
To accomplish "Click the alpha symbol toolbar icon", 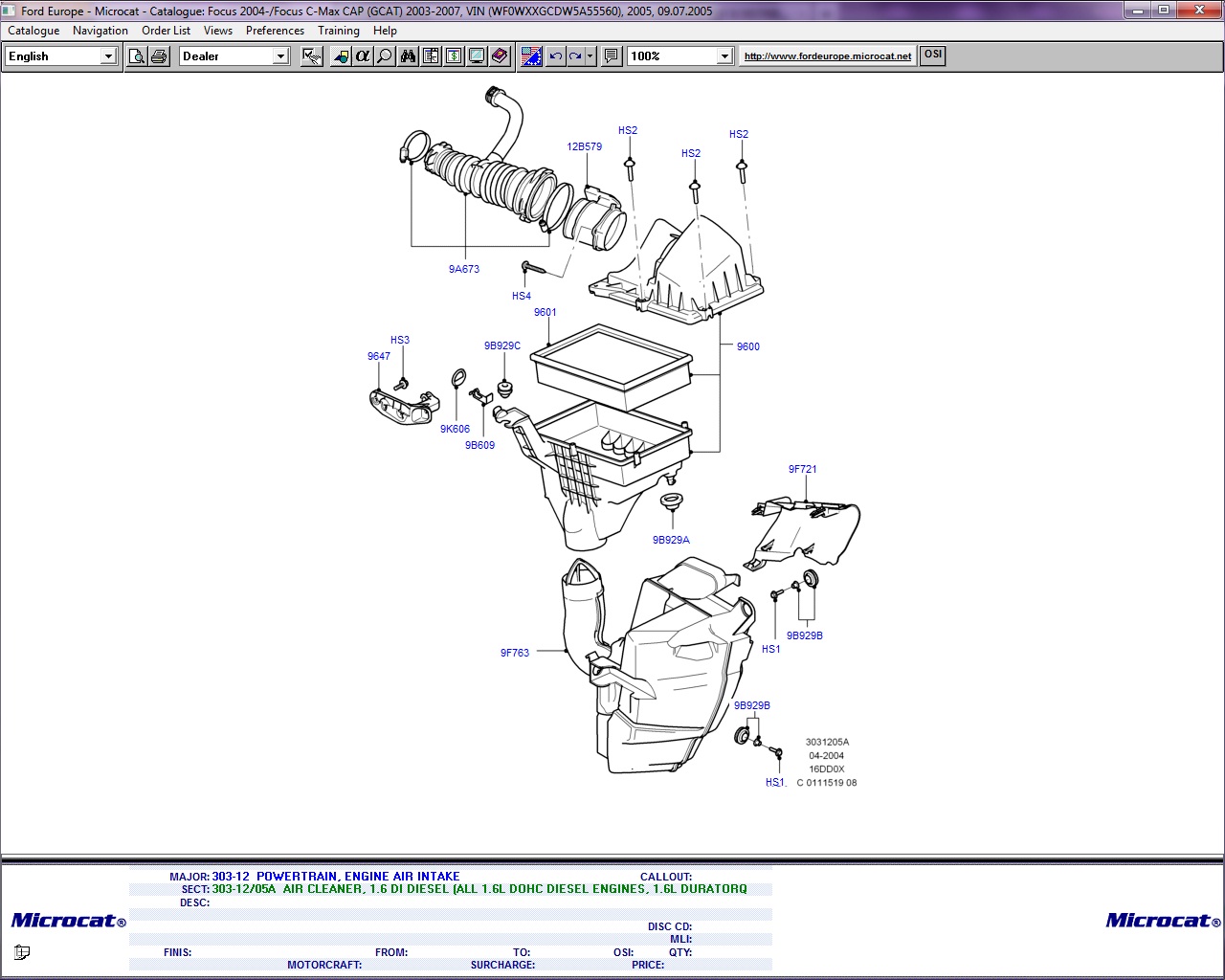I will click(x=362, y=56).
